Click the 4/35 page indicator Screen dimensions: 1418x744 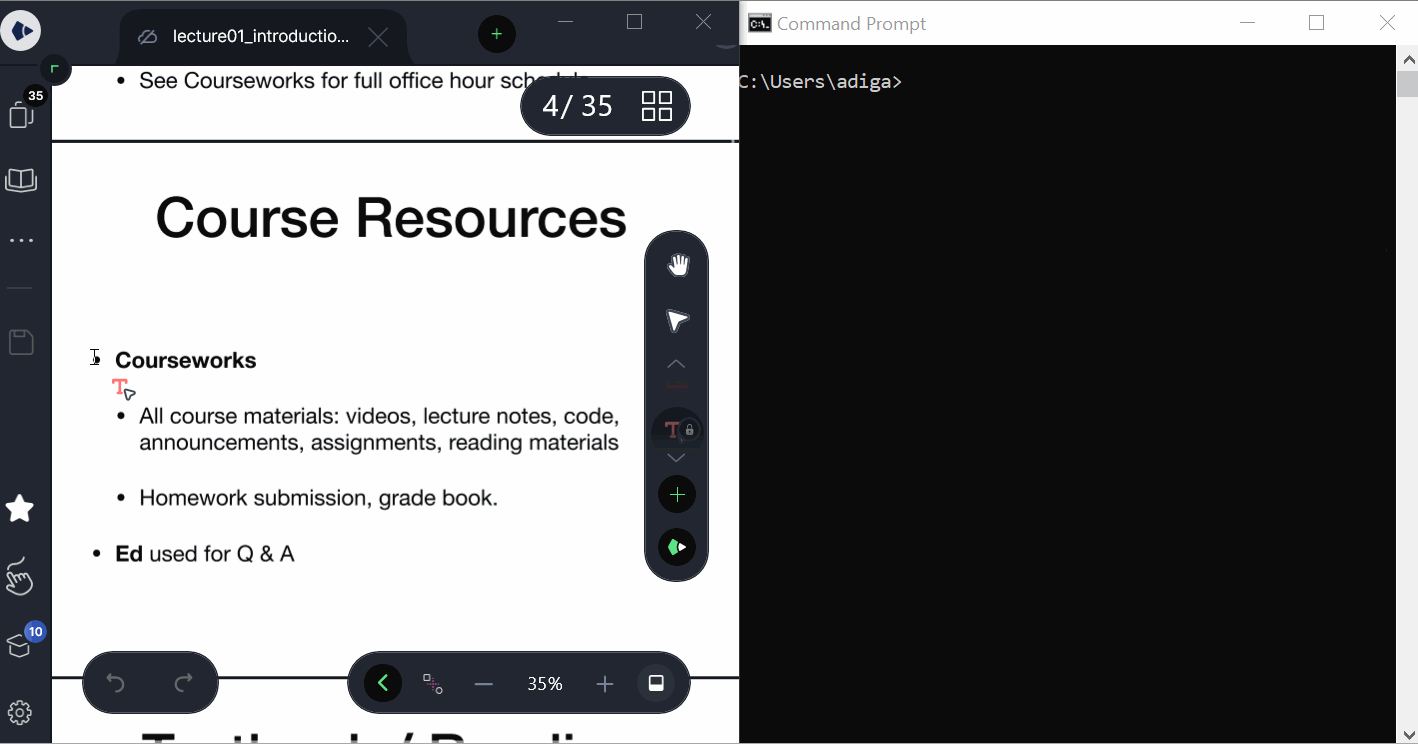577,106
